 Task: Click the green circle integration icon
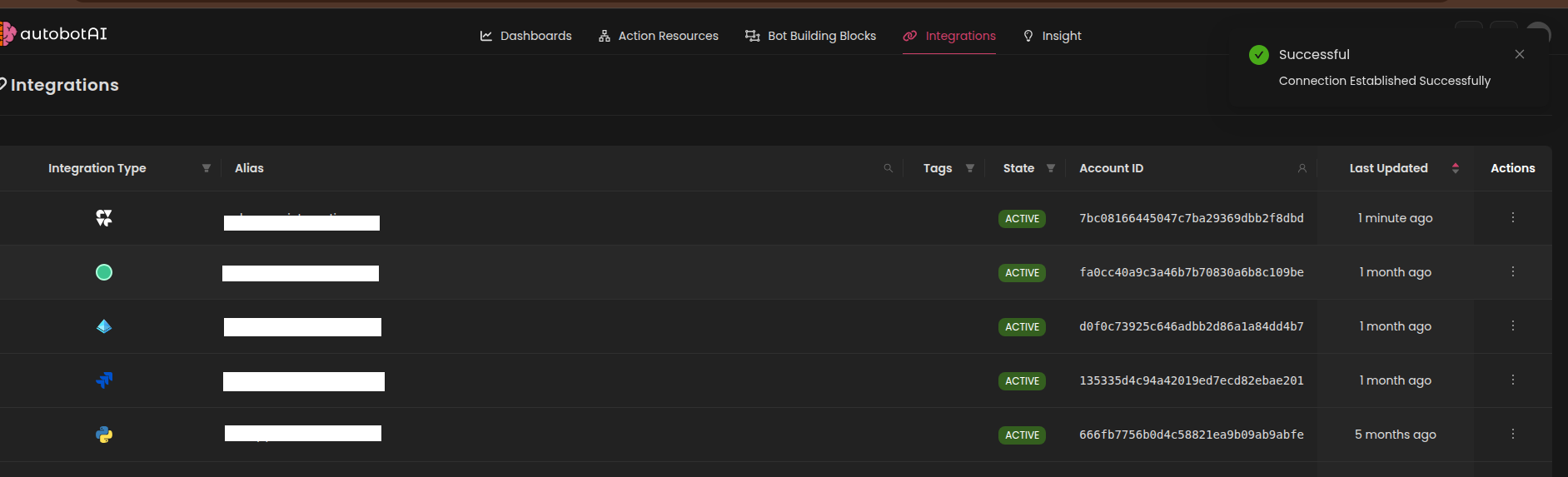point(104,272)
